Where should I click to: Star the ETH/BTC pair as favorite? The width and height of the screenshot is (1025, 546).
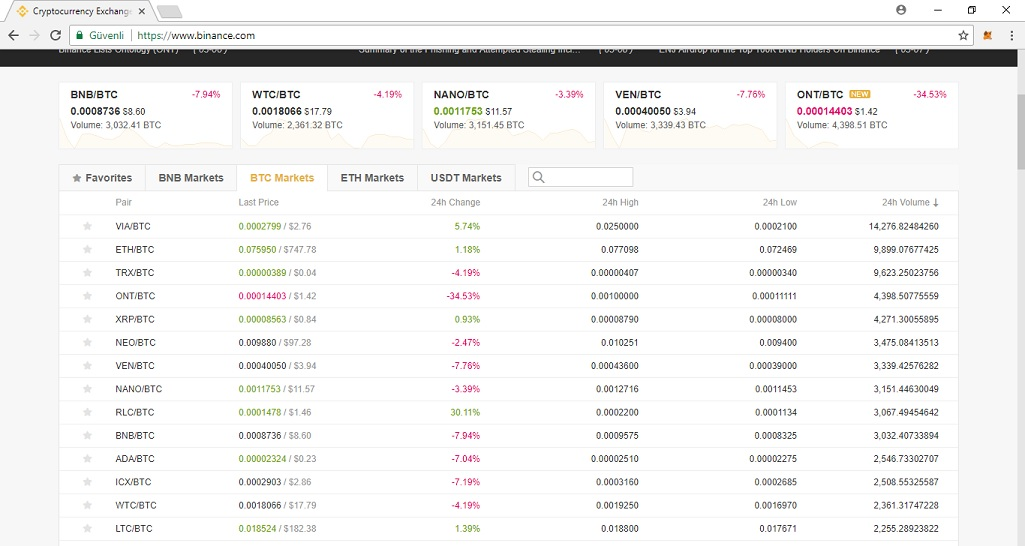(x=87, y=249)
